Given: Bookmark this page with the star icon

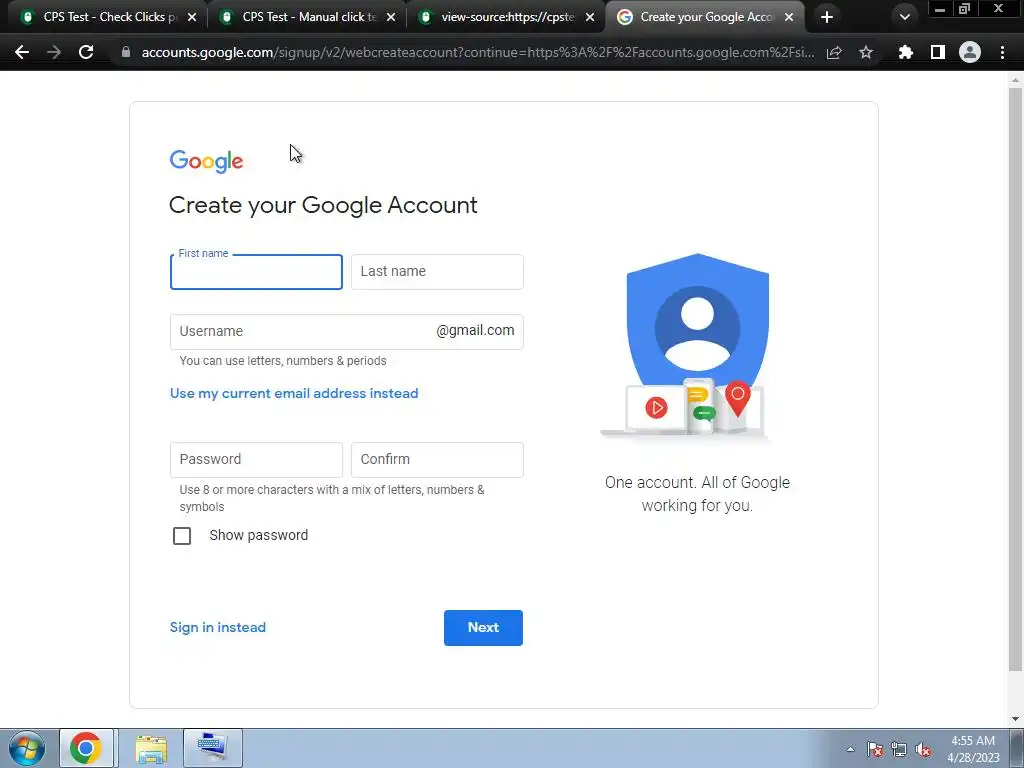Looking at the screenshot, I should (866, 52).
